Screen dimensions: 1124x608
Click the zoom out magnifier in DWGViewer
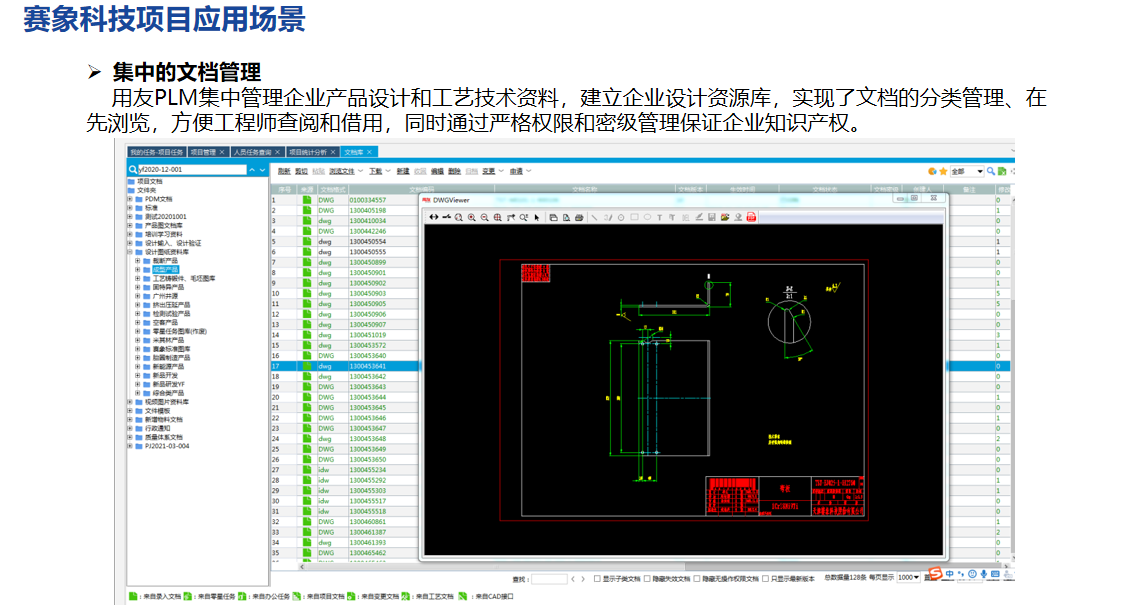[484, 217]
